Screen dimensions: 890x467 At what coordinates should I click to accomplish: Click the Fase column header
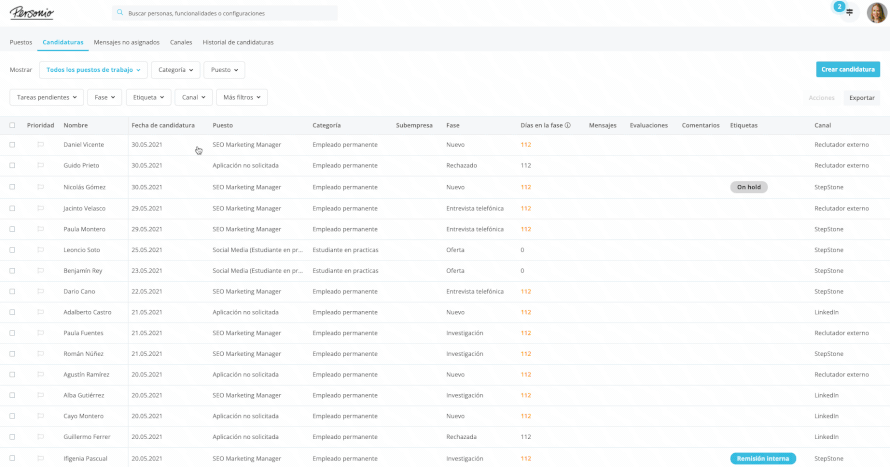point(453,125)
